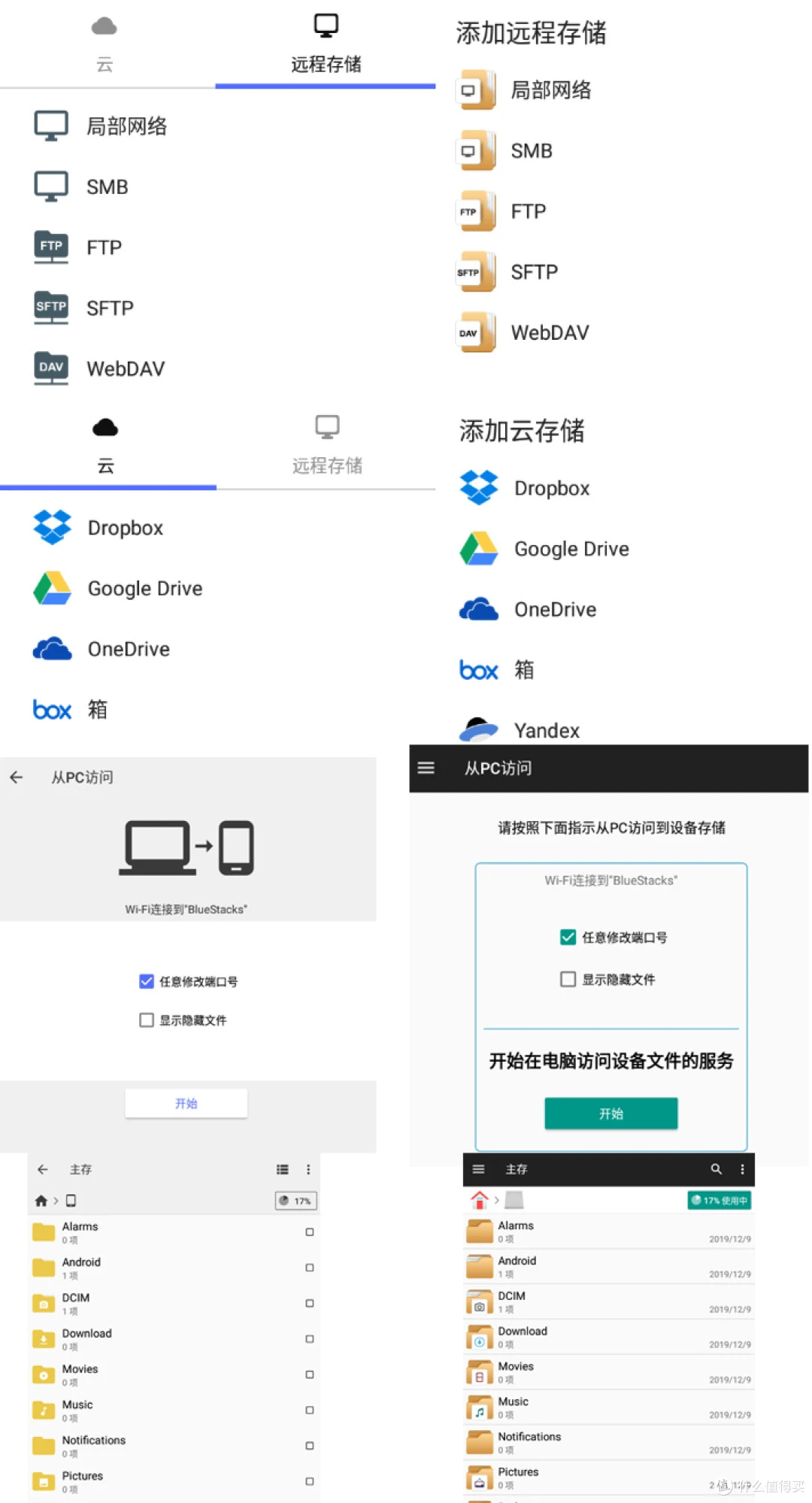This screenshot has width=812, height=1503.
Task: Go back using the arrow beside light 从PC访问 title
Action: click(17, 777)
